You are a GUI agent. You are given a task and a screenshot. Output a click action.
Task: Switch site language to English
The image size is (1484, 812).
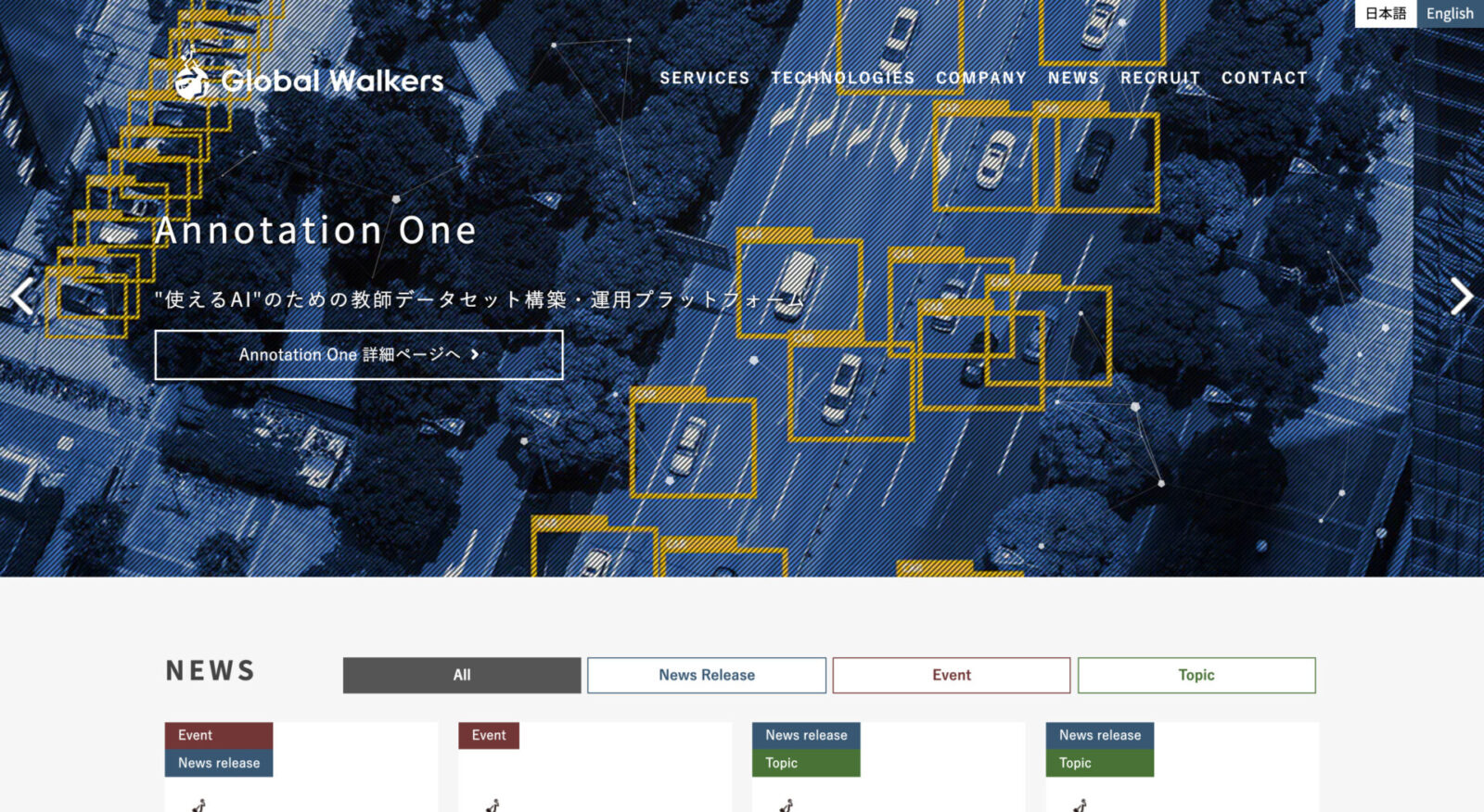[1450, 13]
